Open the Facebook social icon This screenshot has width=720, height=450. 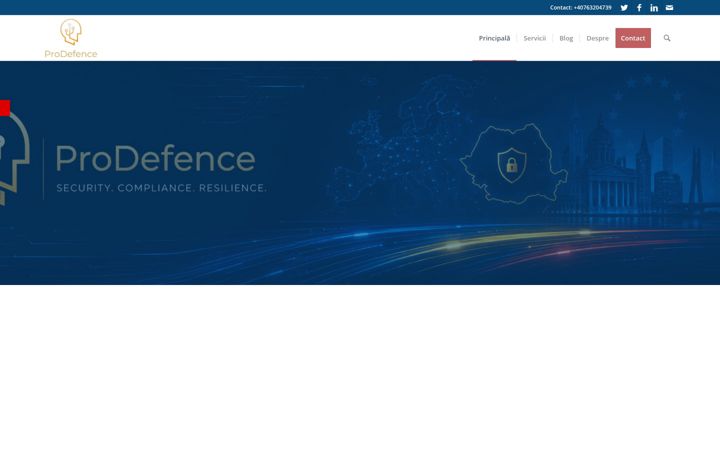pos(639,8)
